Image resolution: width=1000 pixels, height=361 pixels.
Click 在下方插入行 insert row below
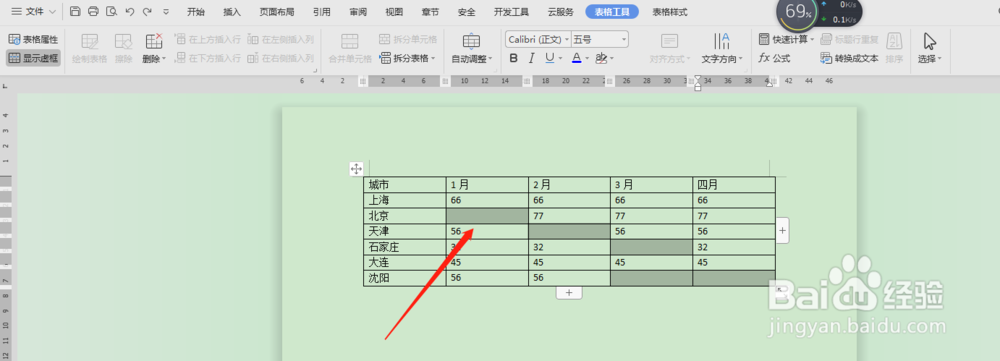coord(208,58)
